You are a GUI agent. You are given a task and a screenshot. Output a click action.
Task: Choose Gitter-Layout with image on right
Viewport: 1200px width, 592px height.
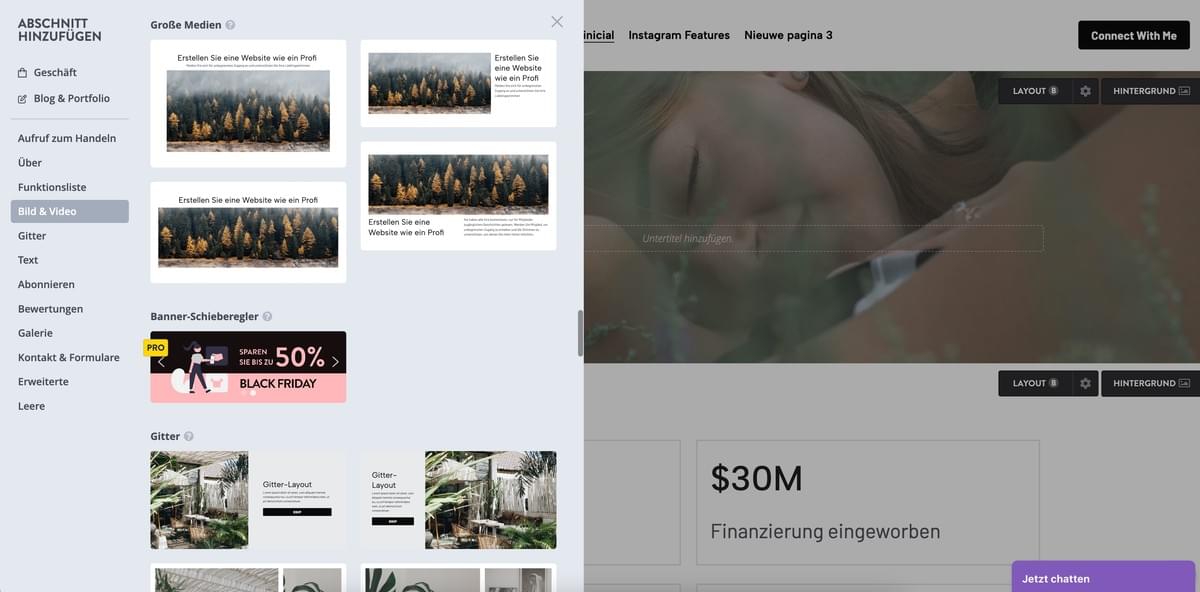click(x=458, y=500)
